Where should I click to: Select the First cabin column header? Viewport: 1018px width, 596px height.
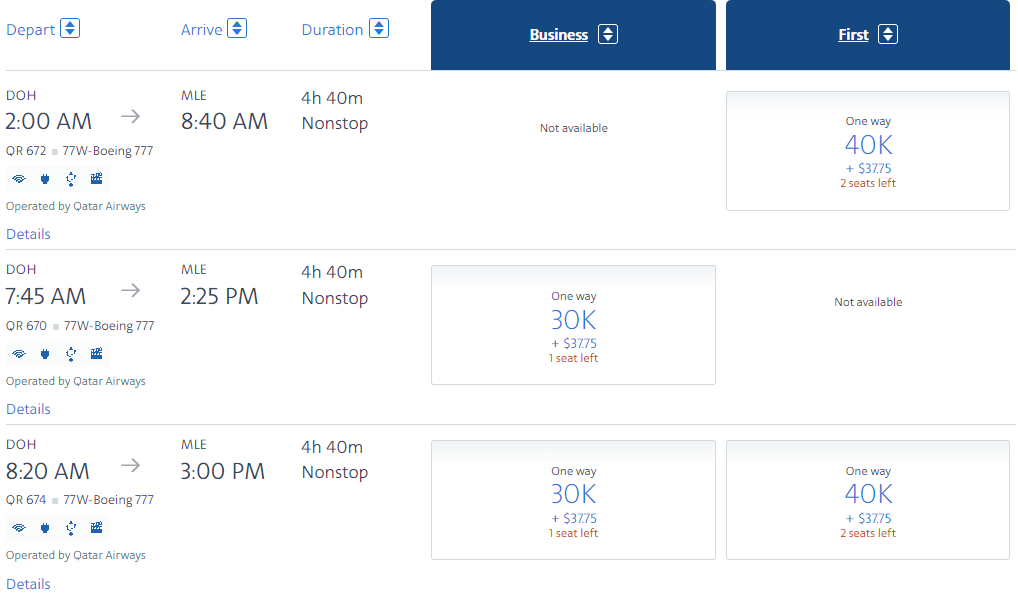click(x=853, y=35)
